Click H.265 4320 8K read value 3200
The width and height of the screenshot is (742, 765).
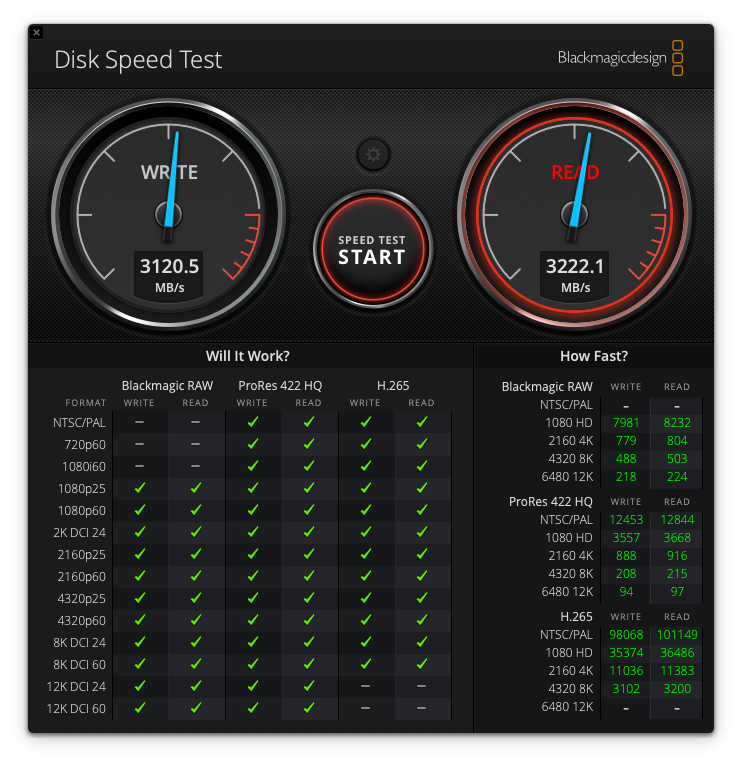(677, 689)
